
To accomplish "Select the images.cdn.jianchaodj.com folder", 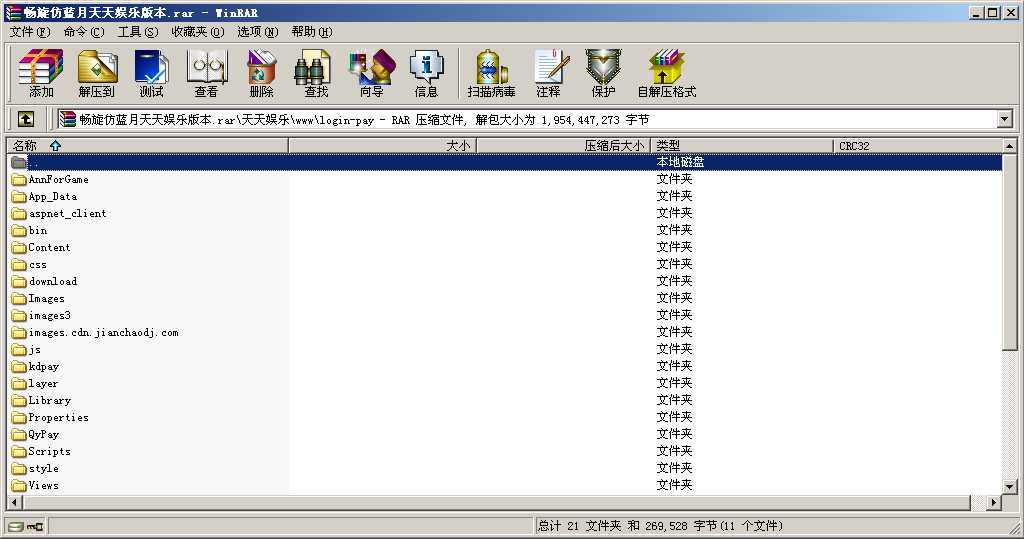I will (95, 332).
